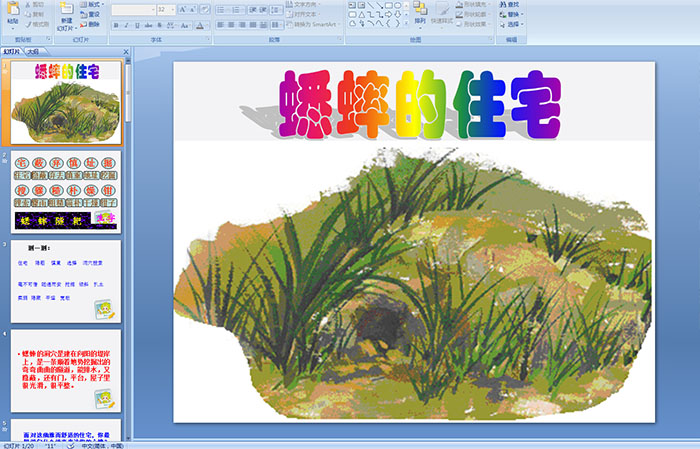Select the straight line shape
Image resolution: width=700 pixels, height=449 pixels.
[370, 5]
